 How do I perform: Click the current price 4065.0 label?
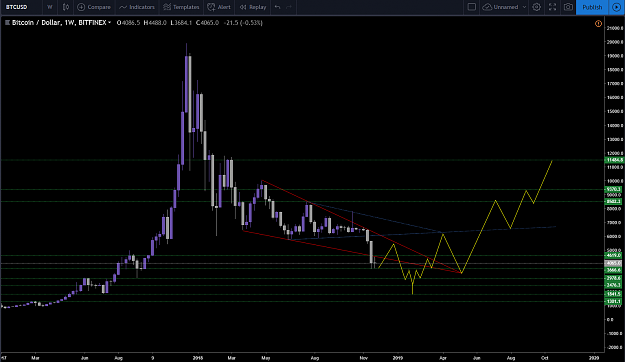click(x=614, y=263)
